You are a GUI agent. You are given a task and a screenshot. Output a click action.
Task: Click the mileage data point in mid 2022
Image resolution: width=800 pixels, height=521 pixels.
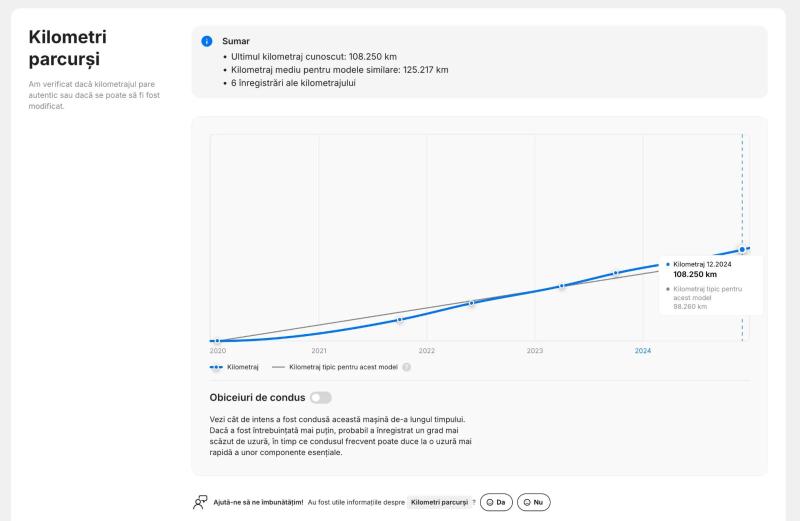click(471, 303)
